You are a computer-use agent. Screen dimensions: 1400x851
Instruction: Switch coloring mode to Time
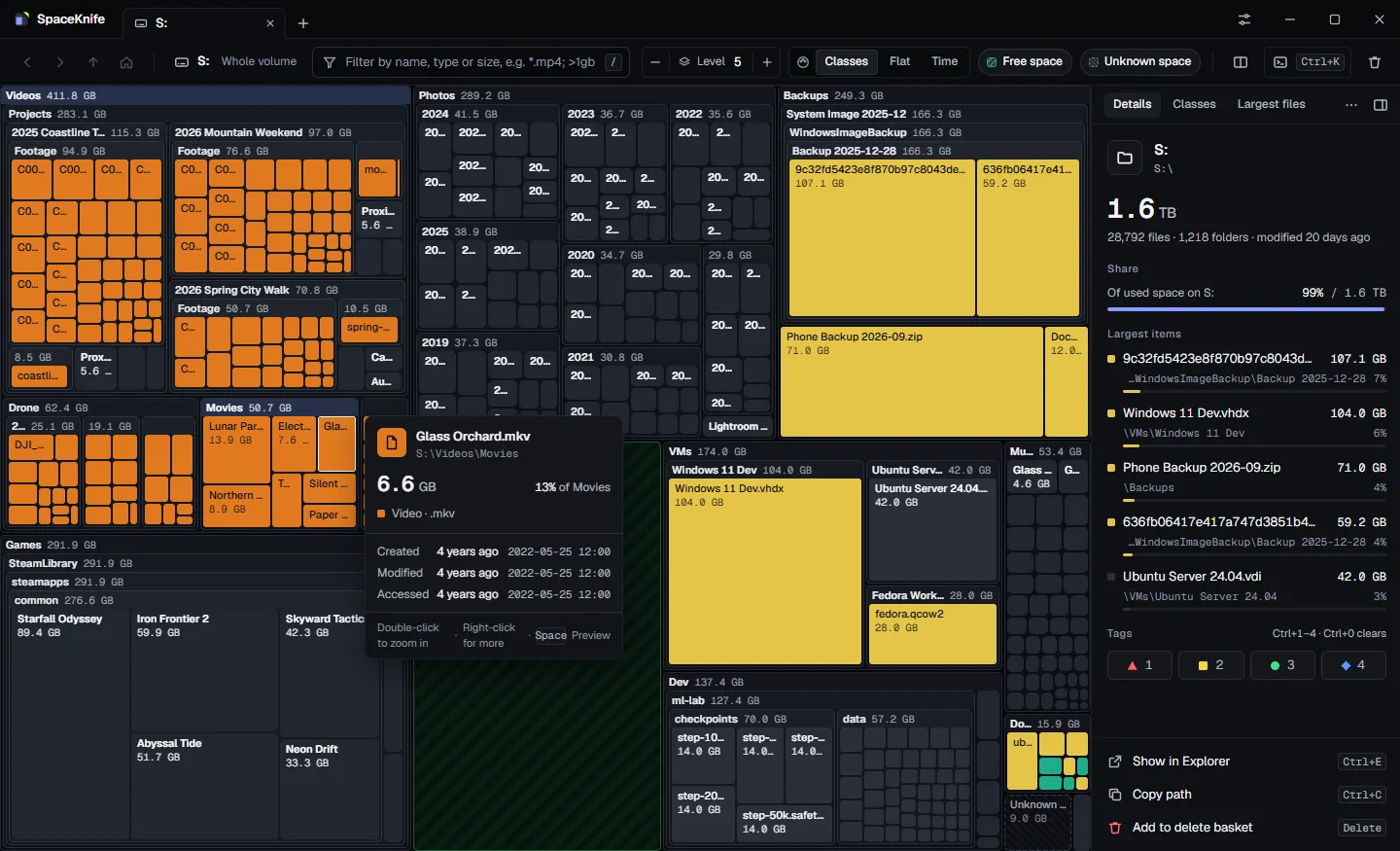click(x=945, y=61)
